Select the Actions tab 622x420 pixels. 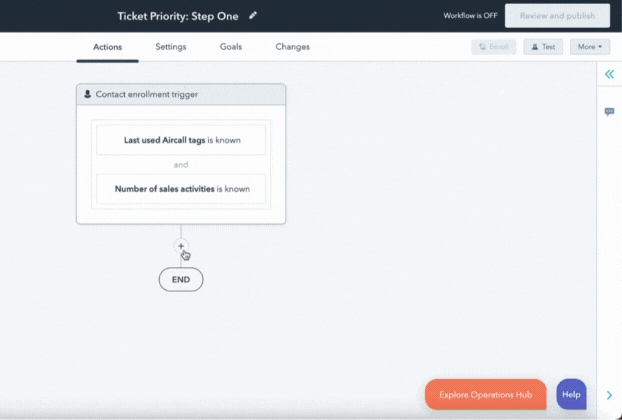[x=107, y=47]
